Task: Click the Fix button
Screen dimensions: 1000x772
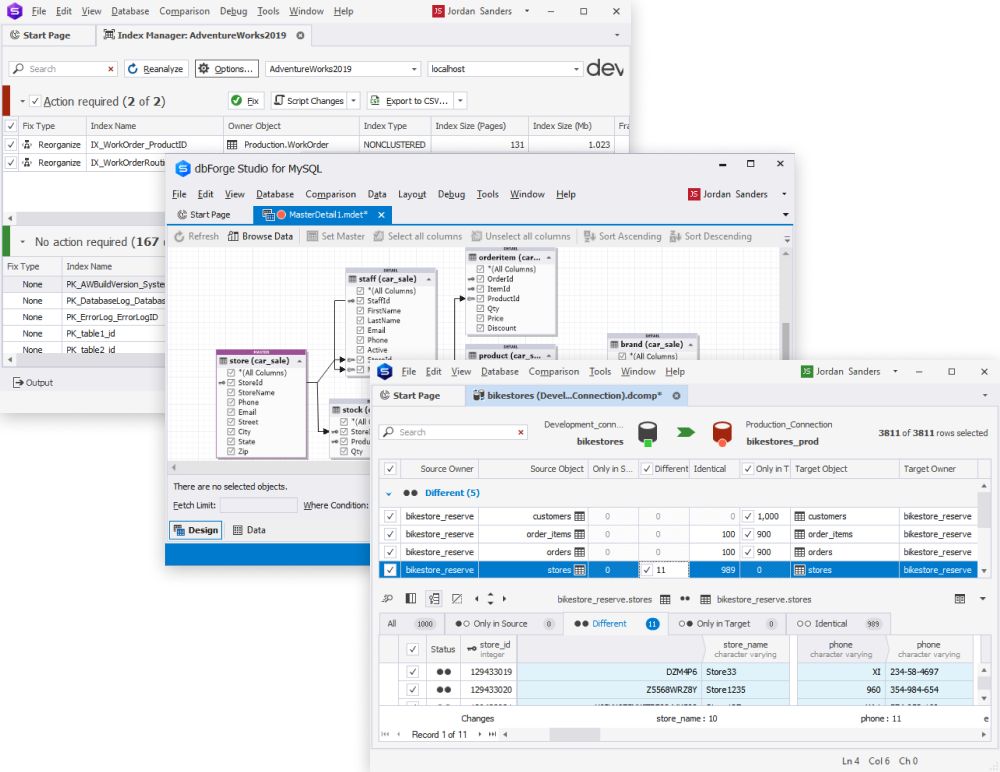Action: coord(244,100)
